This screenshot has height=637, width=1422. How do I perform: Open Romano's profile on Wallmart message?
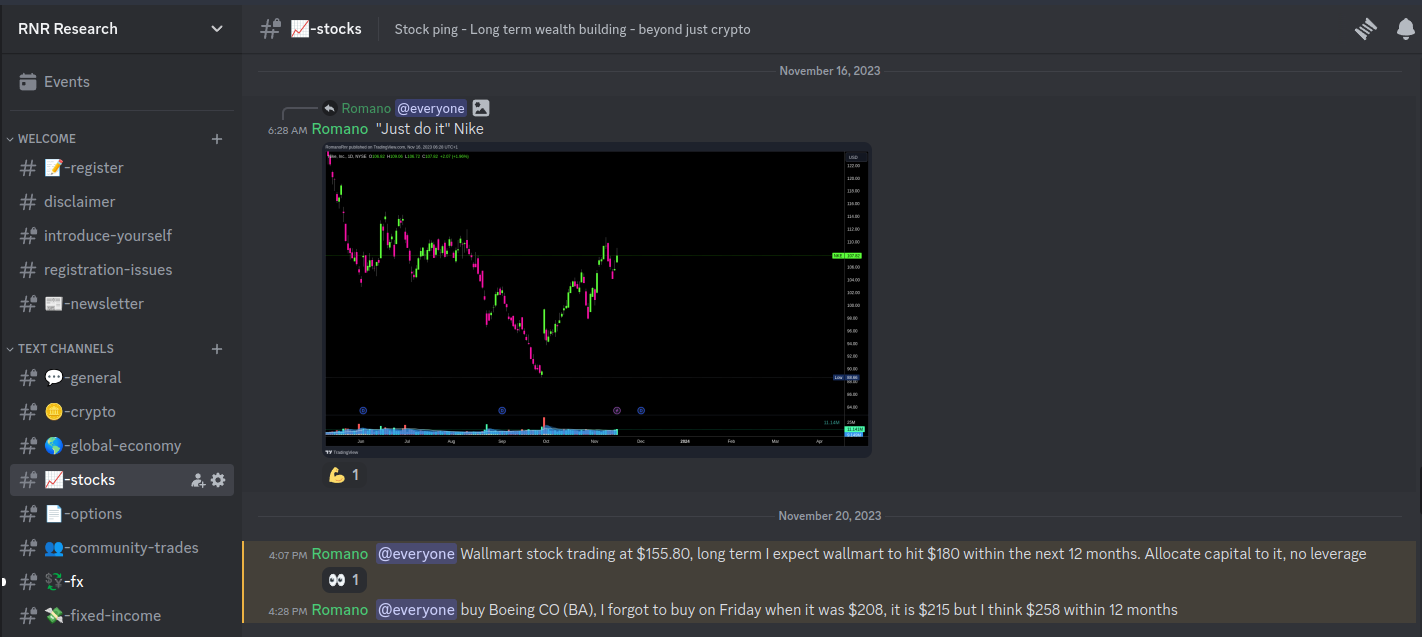point(340,554)
